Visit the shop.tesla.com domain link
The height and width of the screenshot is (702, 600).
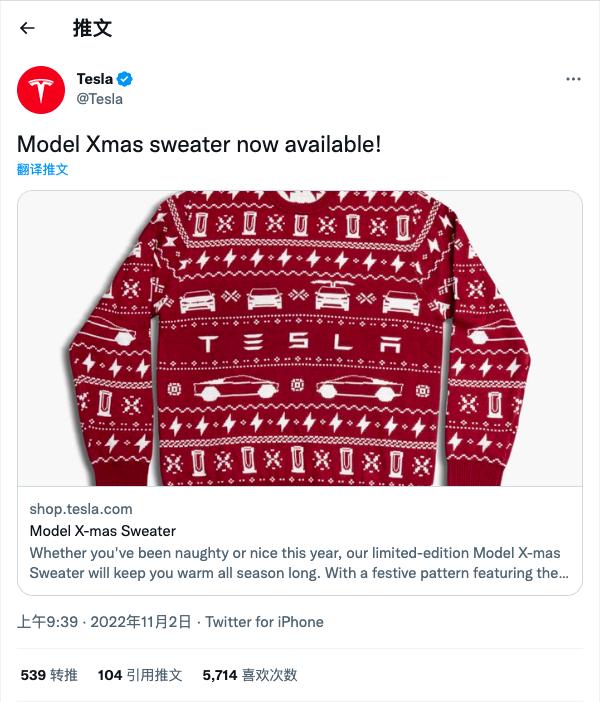coord(81,509)
